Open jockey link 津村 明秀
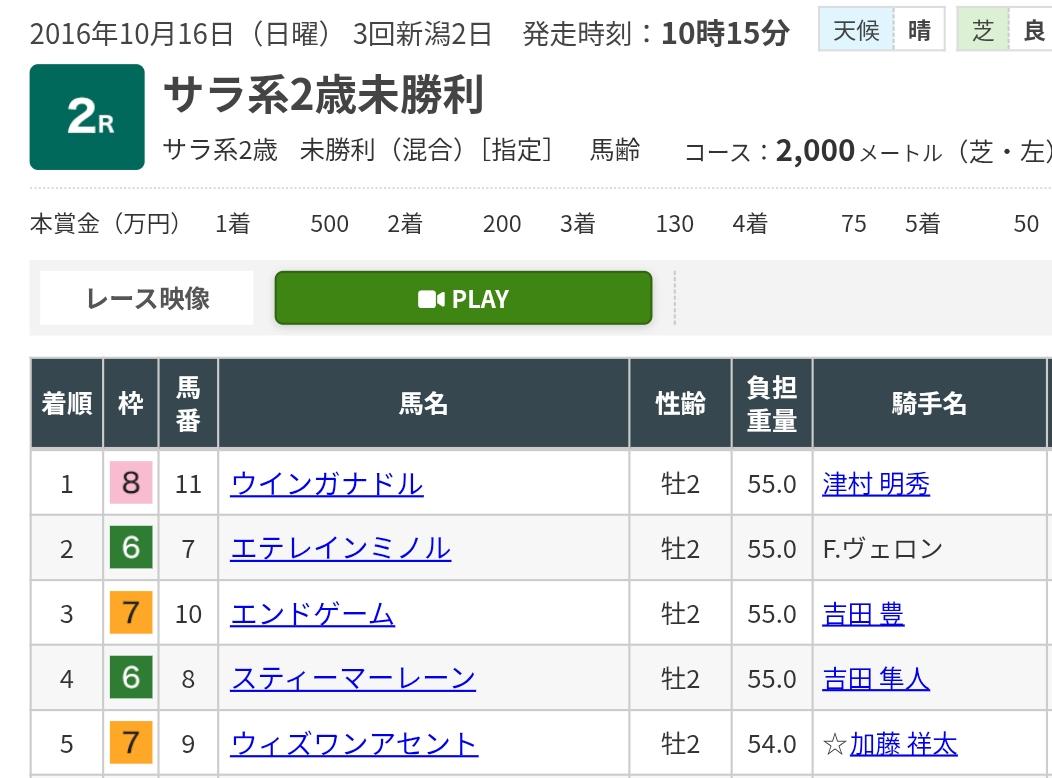The width and height of the screenshot is (1052, 778). (876, 484)
